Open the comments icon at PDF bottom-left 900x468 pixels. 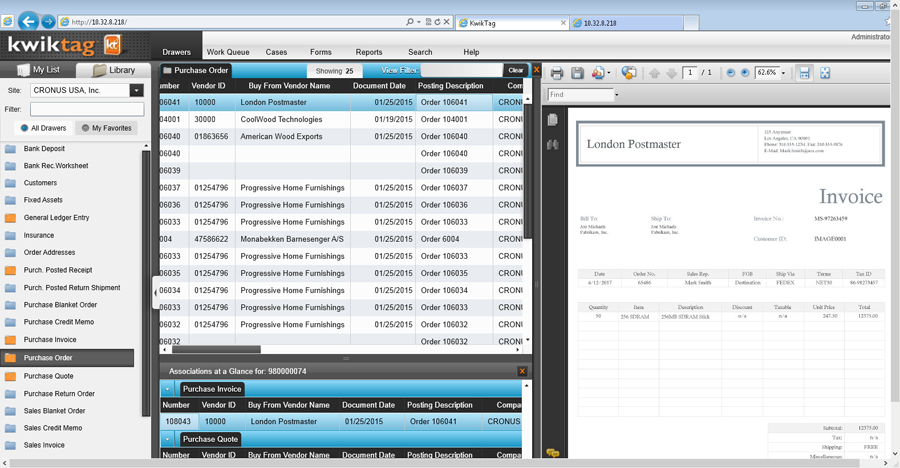553,453
